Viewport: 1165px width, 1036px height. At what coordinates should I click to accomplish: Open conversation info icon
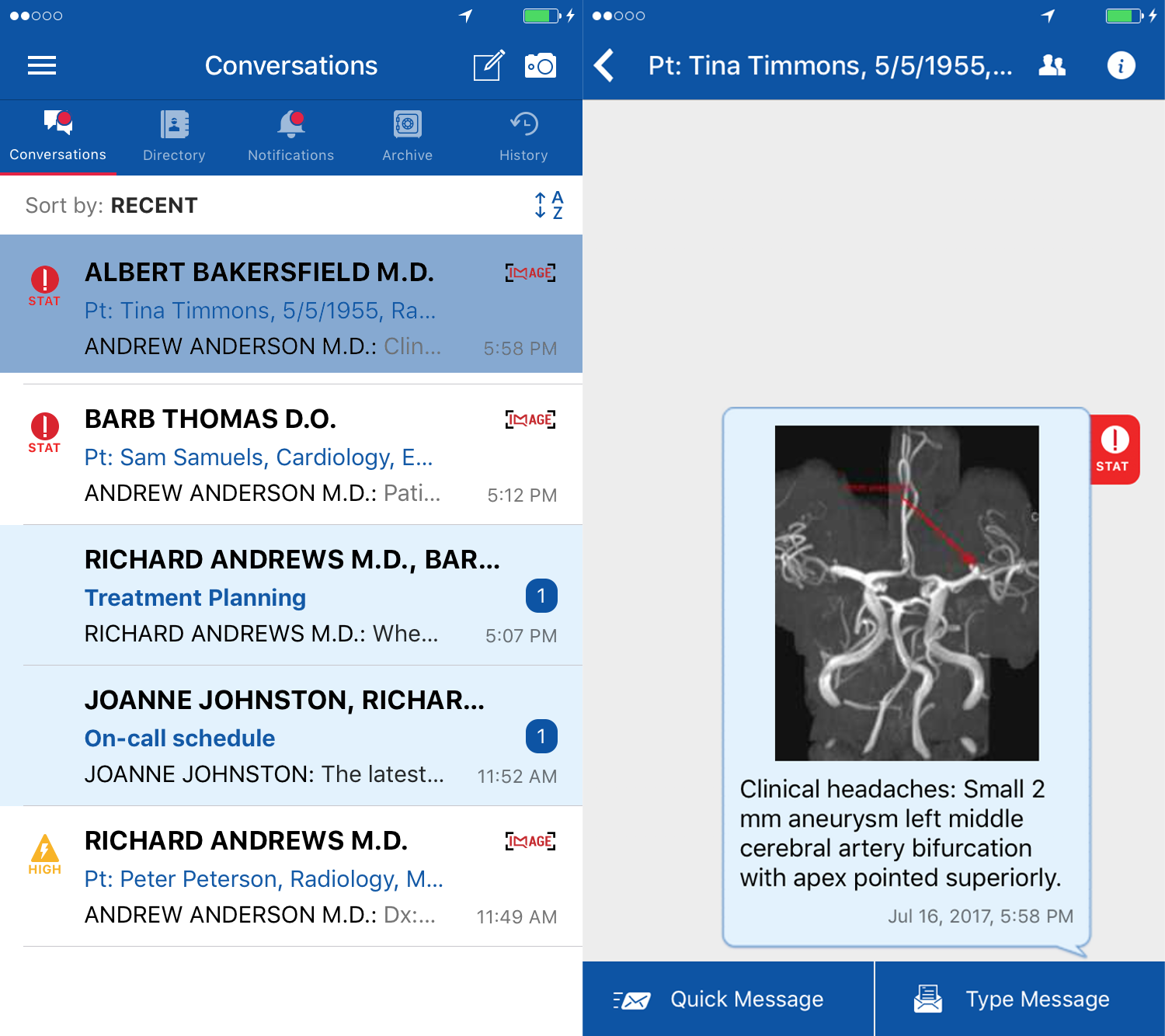[x=1121, y=65]
